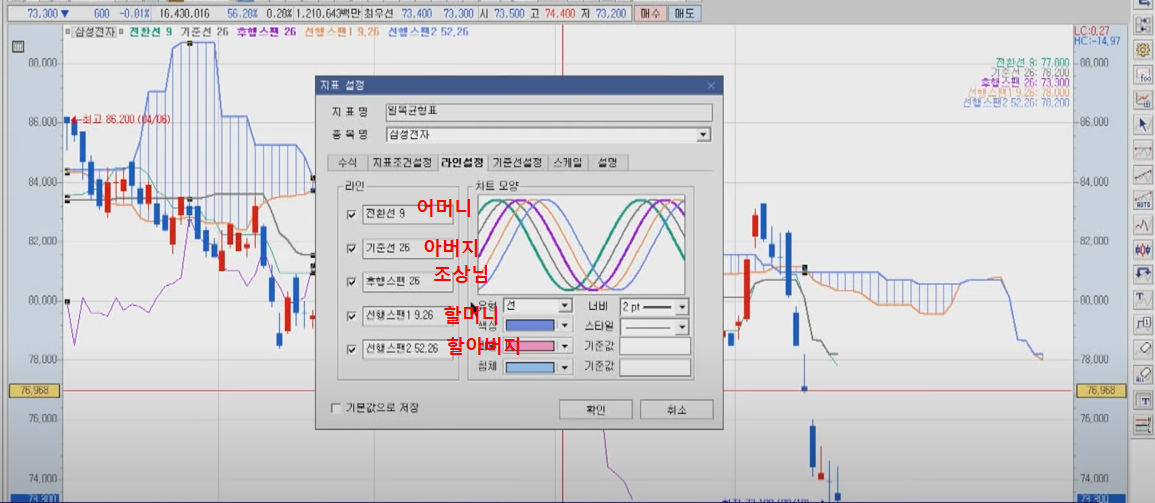Click the boxed T text tool
The width and height of the screenshot is (1155, 503).
(1144, 401)
